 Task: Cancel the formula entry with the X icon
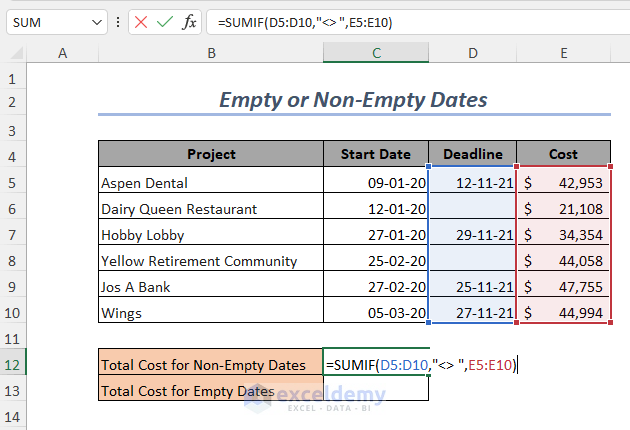[141, 22]
